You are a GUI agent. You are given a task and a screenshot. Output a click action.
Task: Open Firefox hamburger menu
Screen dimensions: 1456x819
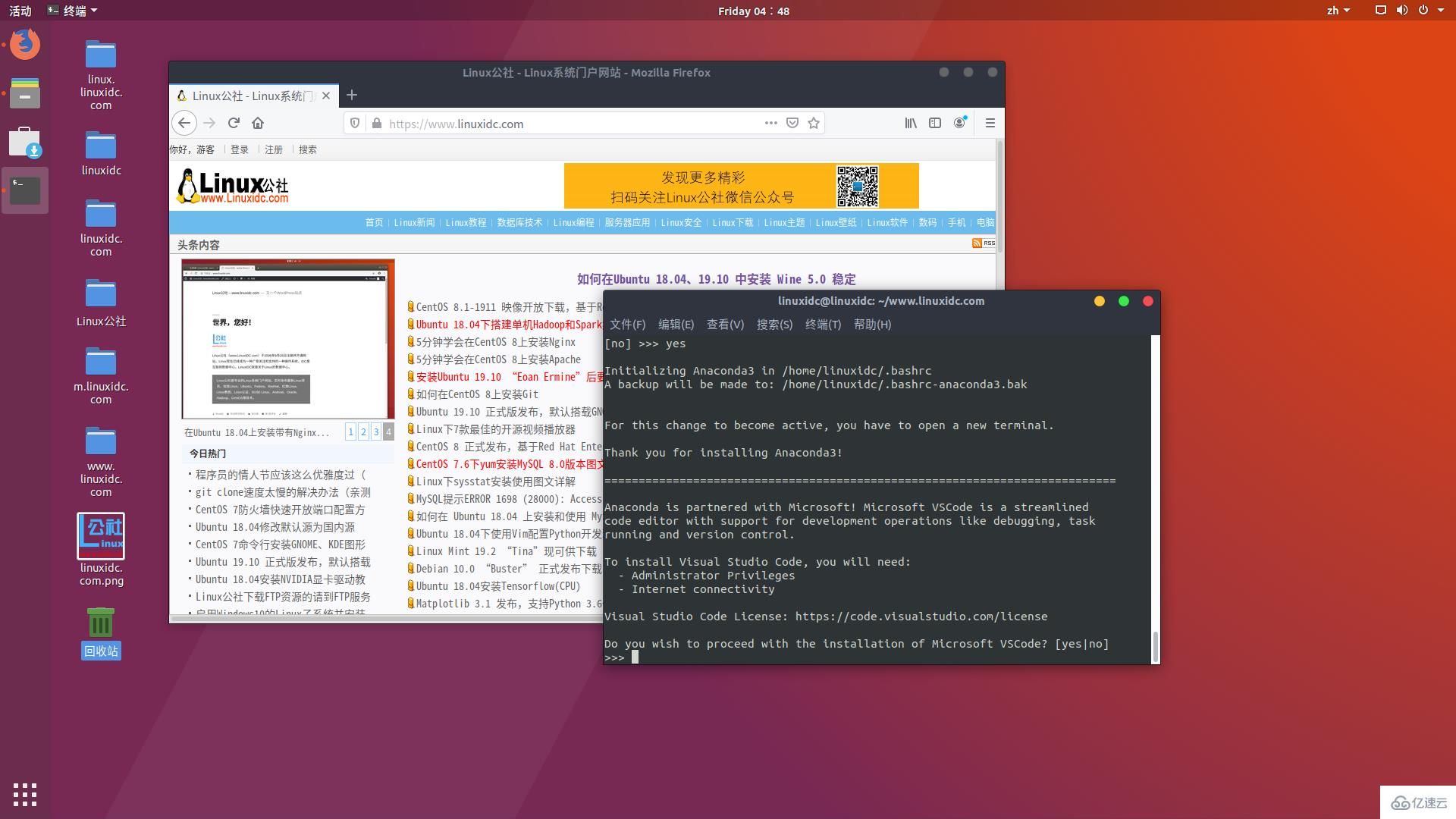click(990, 123)
